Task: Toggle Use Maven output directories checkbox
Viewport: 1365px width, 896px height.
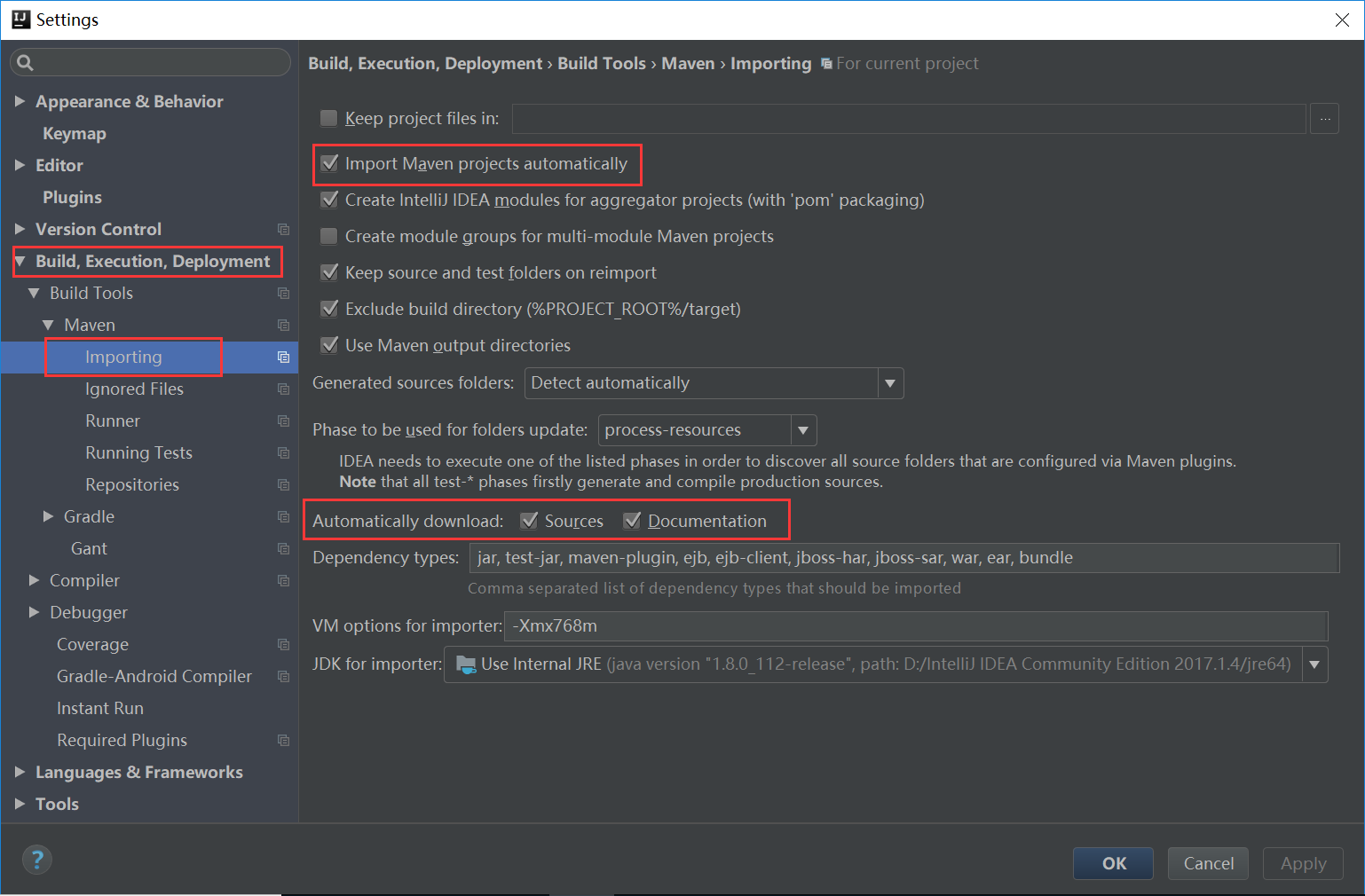Action: click(x=328, y=345)
